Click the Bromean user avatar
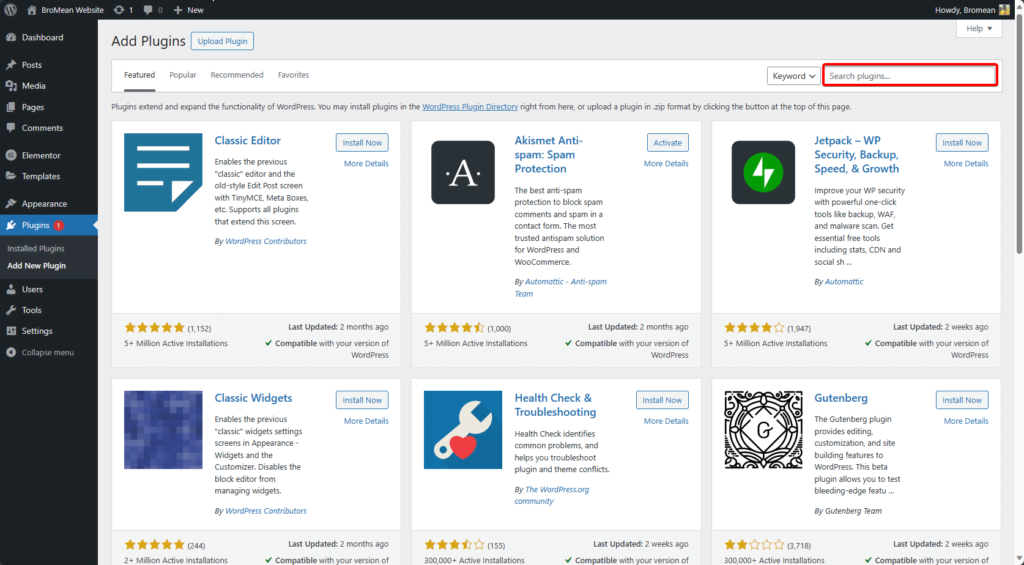 click(x=1005, y=9)
